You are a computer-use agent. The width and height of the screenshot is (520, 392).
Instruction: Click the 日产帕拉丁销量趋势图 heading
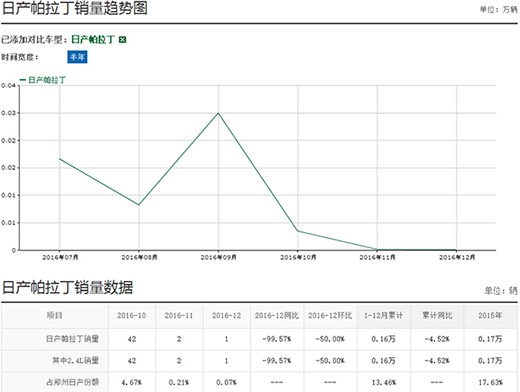tap(75, 8)
